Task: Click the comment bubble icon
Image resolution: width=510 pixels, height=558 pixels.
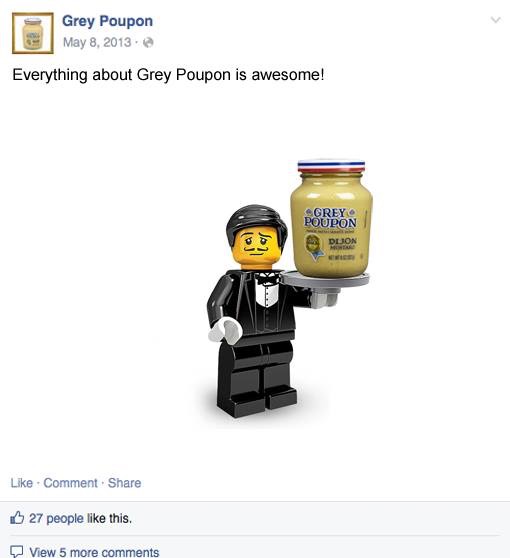Action: 17,552
